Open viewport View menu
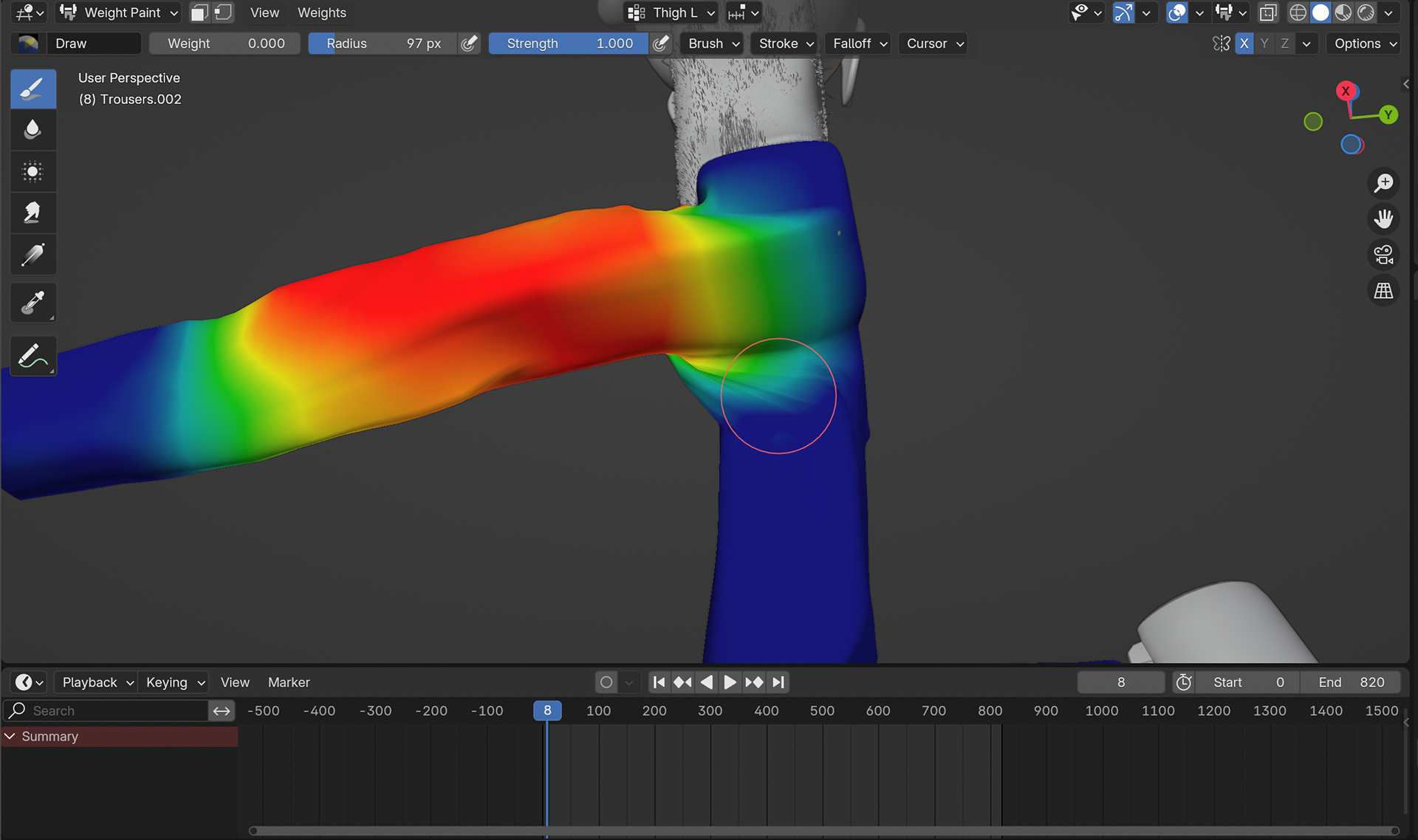 264,13
